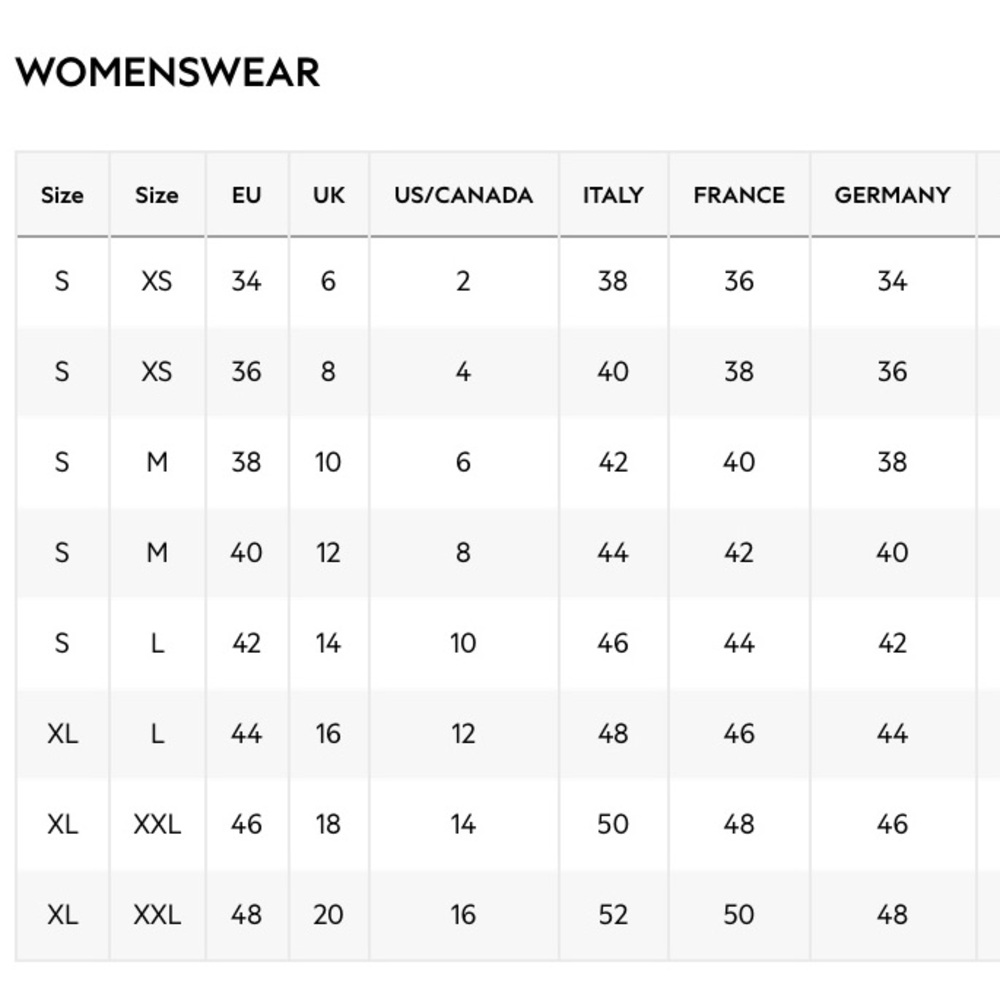The height and width of the screenshot is (1000, 1000).
Task: Click the second Size column header
Action: (157, 195)
